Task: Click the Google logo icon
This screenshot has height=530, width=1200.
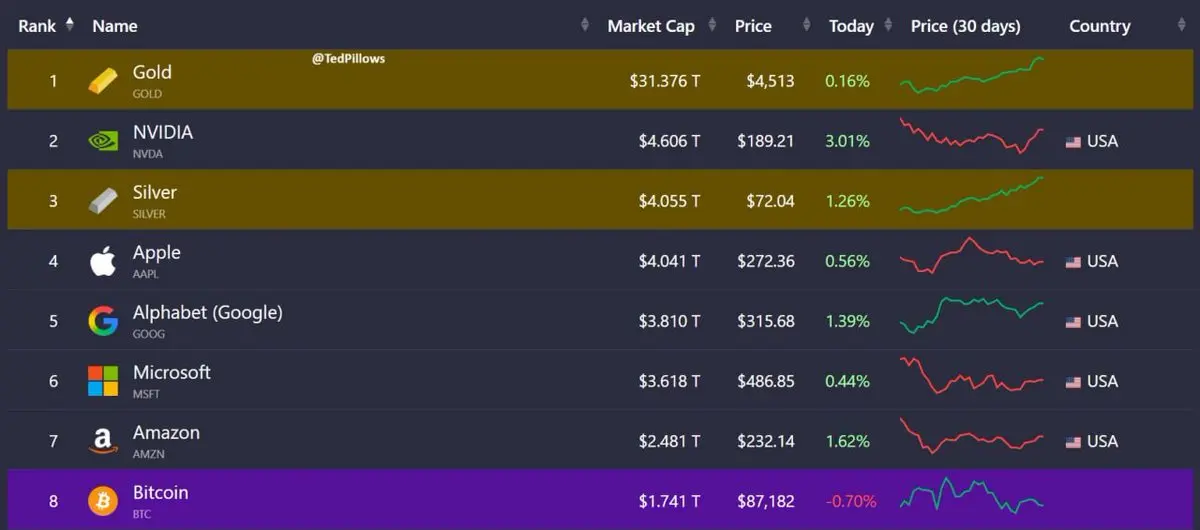Action: pyautogui.click(x=102, y=321)
